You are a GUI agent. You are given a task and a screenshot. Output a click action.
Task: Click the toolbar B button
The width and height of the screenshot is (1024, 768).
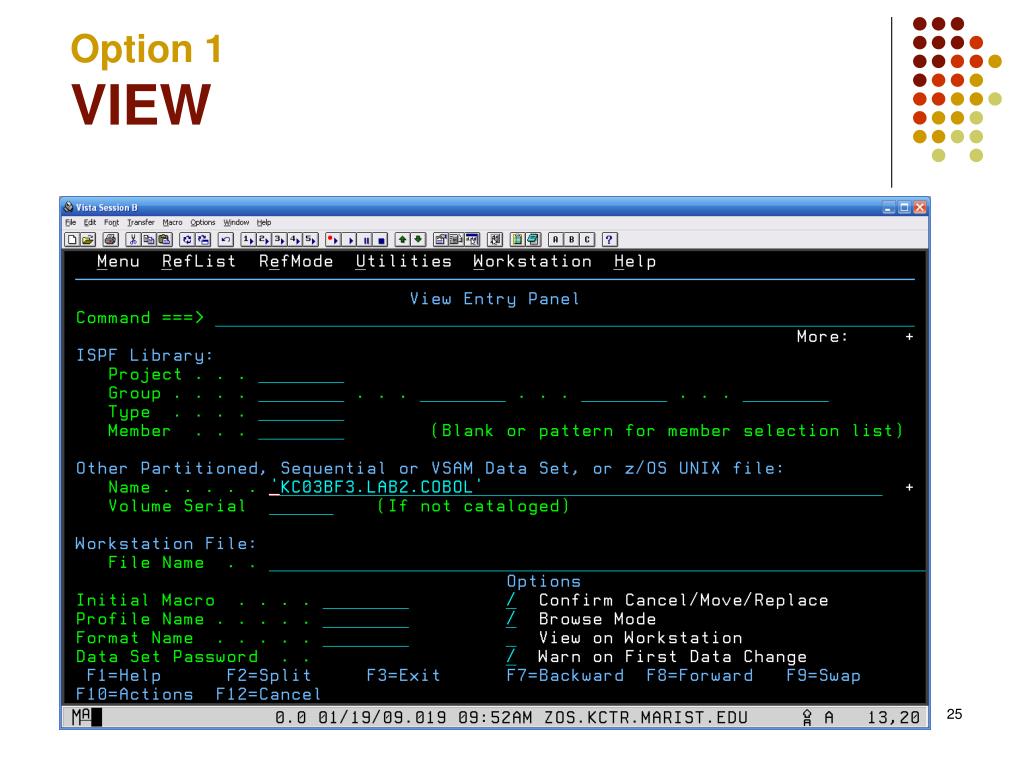[571, 240]
